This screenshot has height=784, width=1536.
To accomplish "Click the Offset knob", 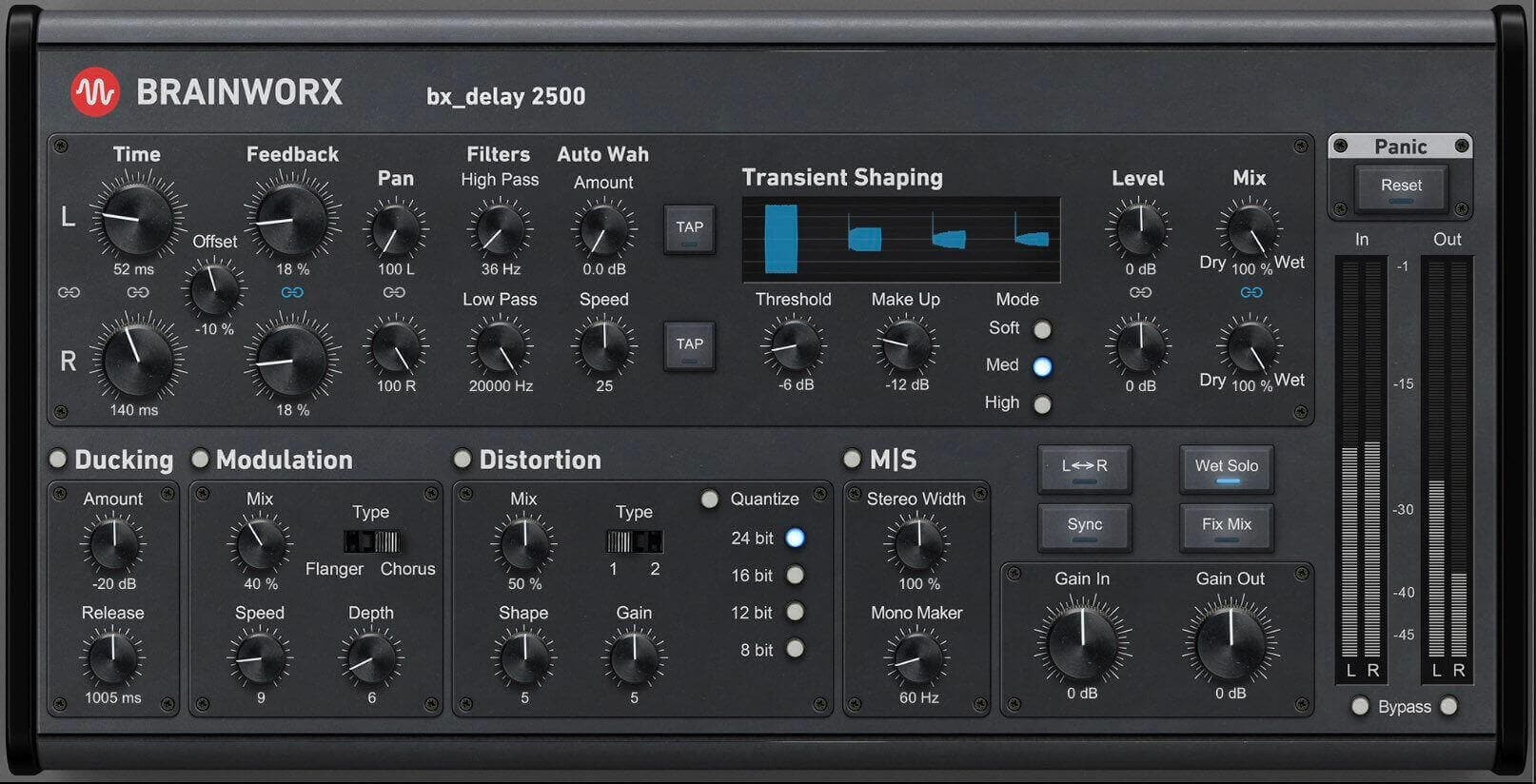I will (214, 290).
